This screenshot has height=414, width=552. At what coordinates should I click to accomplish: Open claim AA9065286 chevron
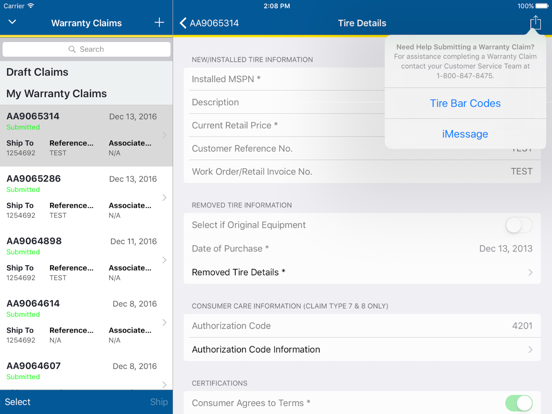point(164,197)
